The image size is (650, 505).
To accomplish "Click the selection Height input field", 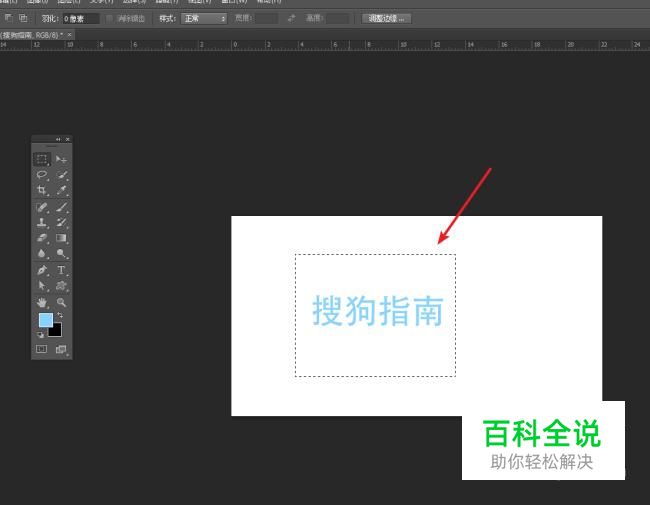I will [337, 19].
